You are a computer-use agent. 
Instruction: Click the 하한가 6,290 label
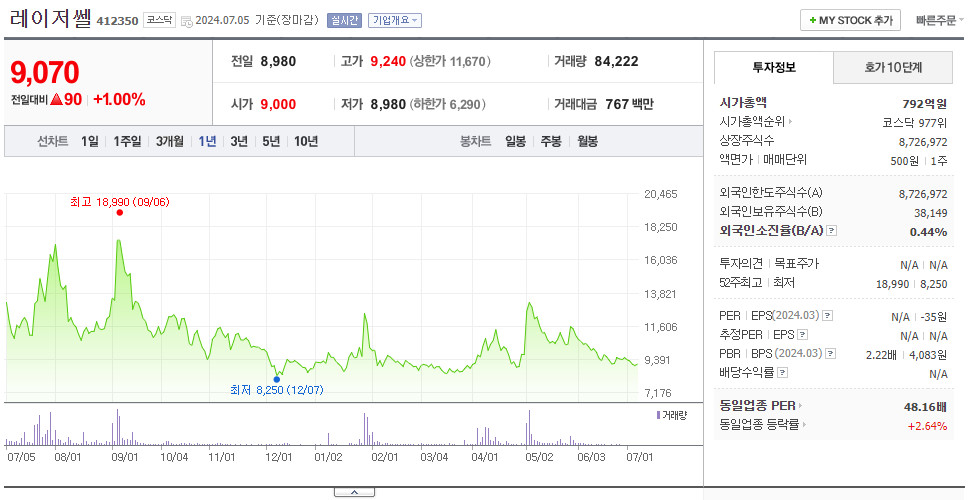tap(448, 105)
